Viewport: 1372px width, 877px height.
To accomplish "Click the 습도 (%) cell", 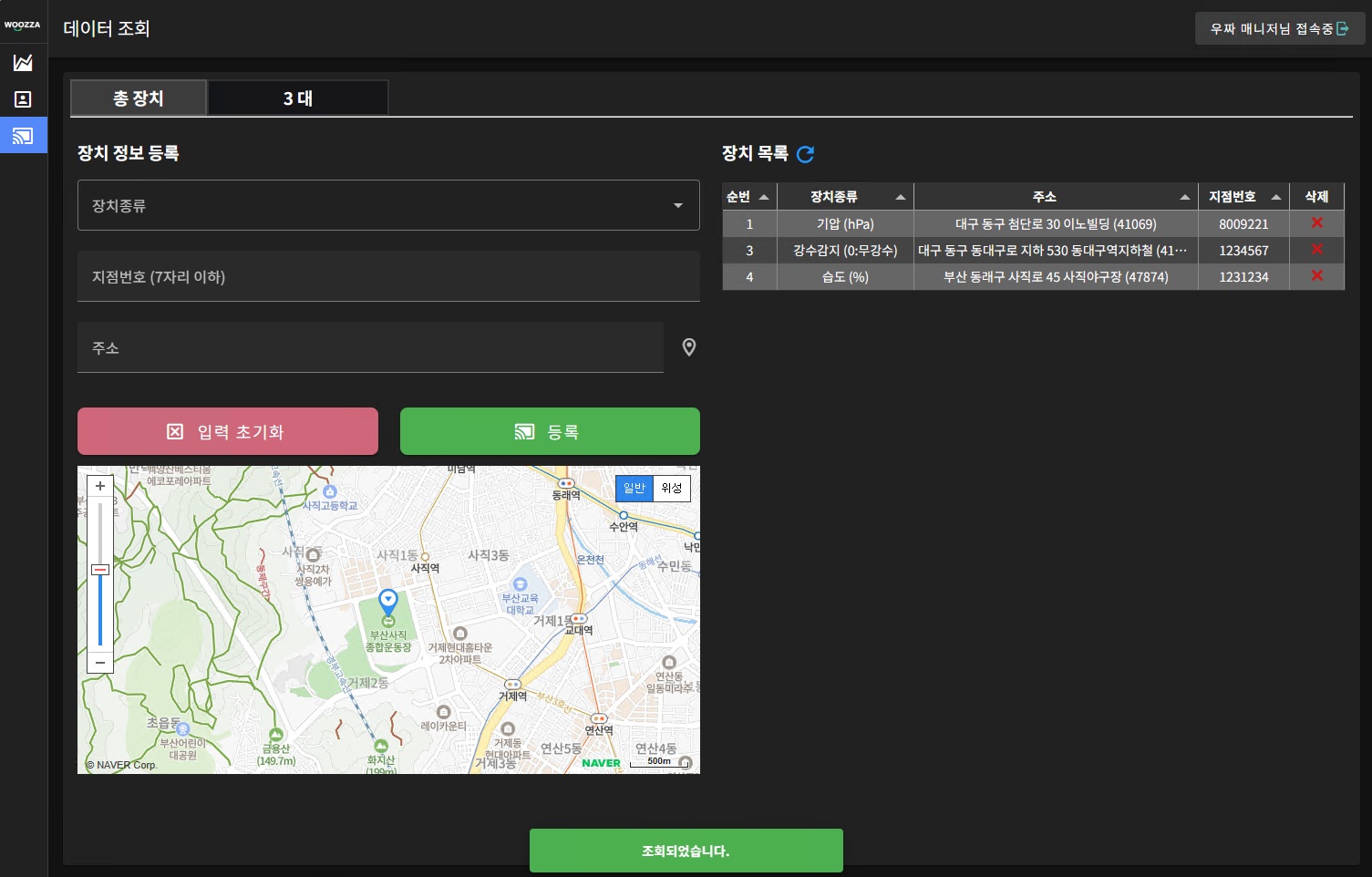I will coord(845,277).
